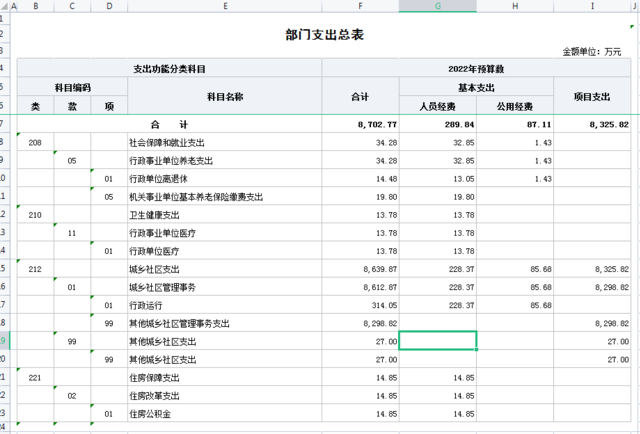Click the 公用经费 header cell
The image size is (640, 434).
tap(515, 106)
